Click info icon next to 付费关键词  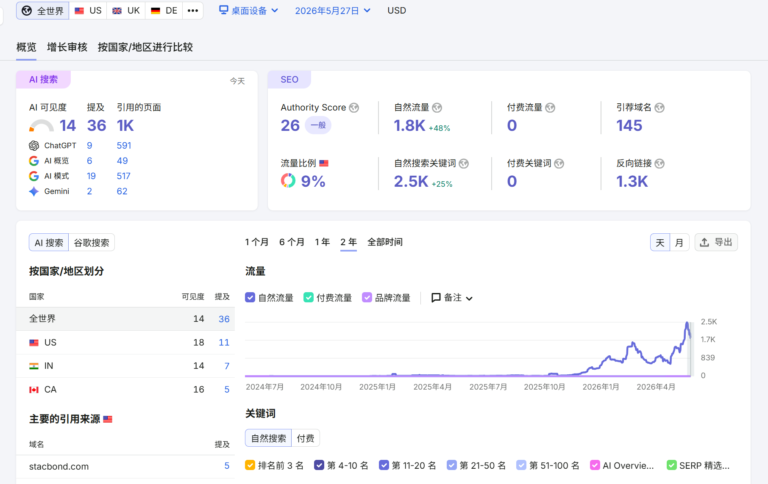pos(559,164)
